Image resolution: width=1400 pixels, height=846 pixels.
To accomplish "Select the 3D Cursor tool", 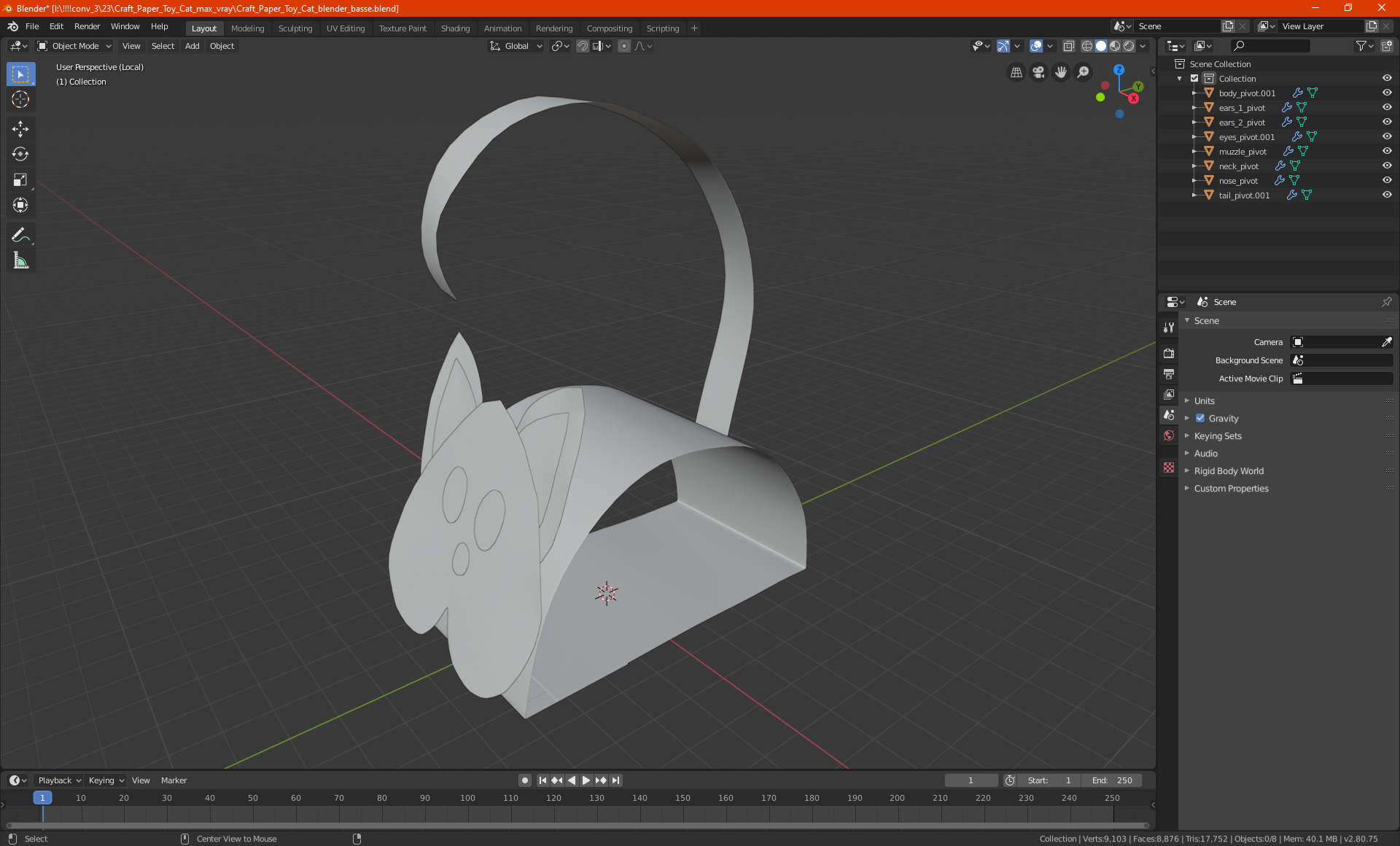I will tap(20, 99).
